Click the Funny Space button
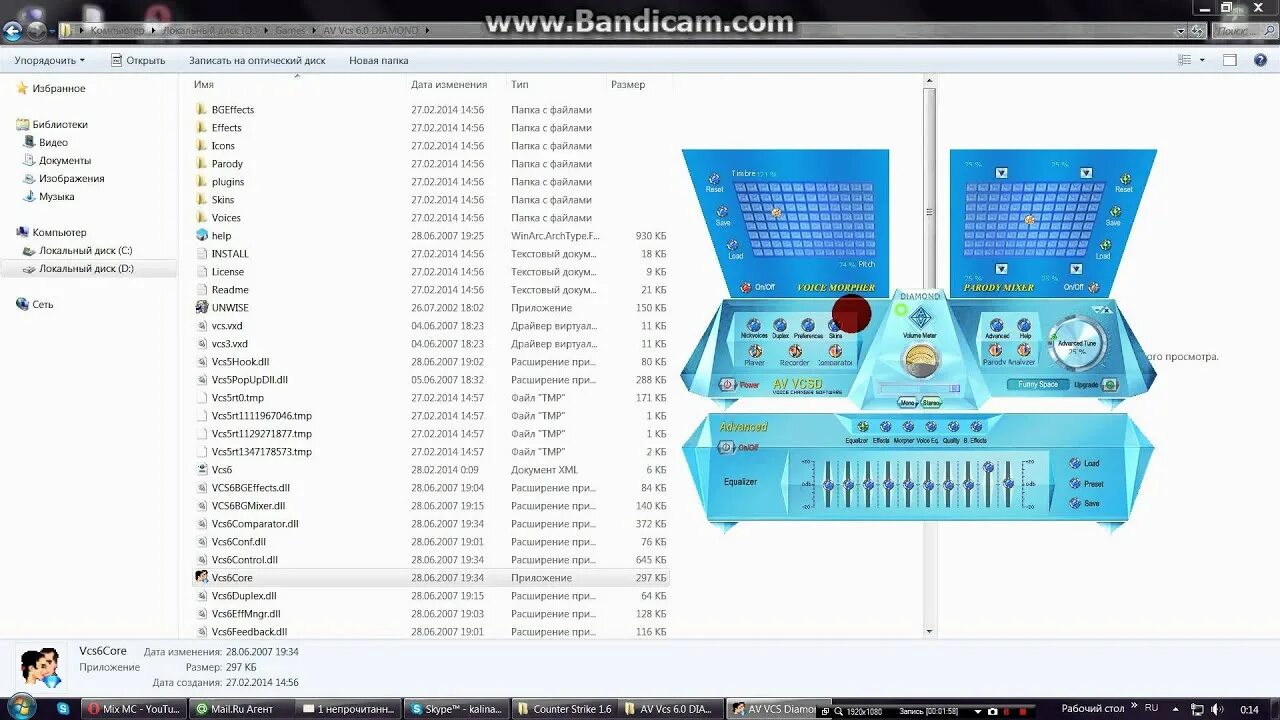 click(1038, 385)
